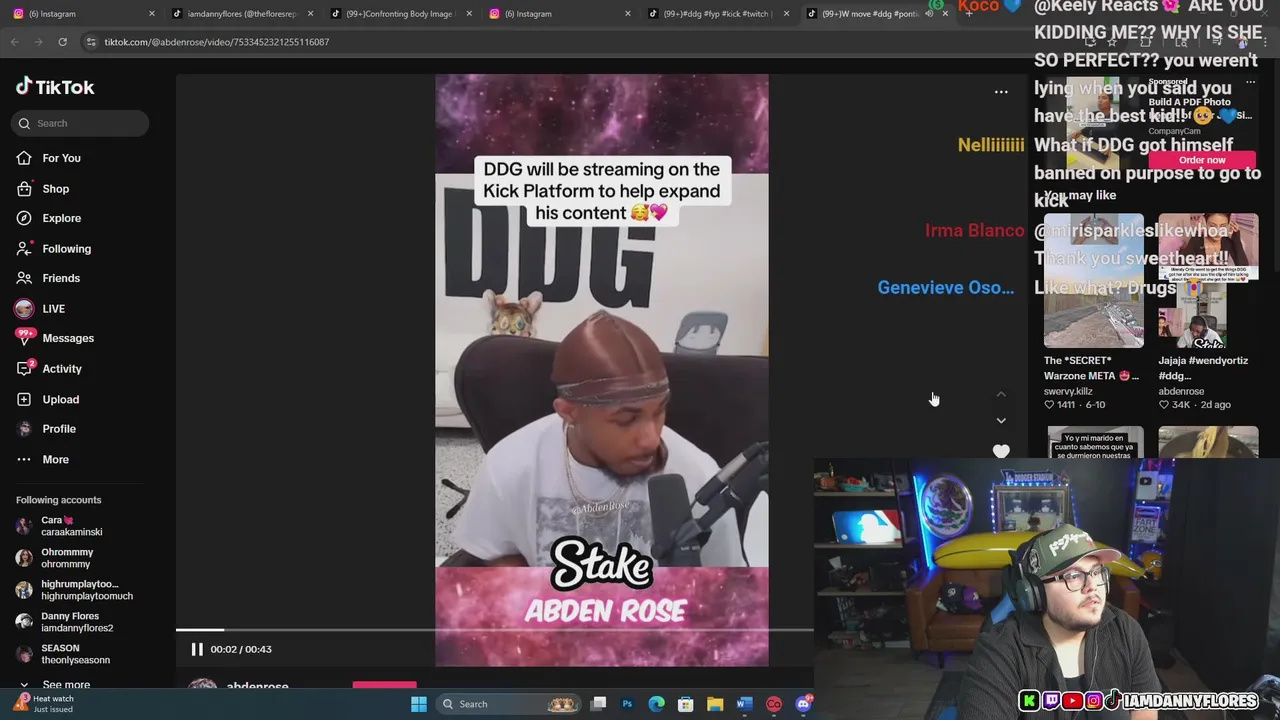Open Task View on taskbar

[x=598, y=704]
